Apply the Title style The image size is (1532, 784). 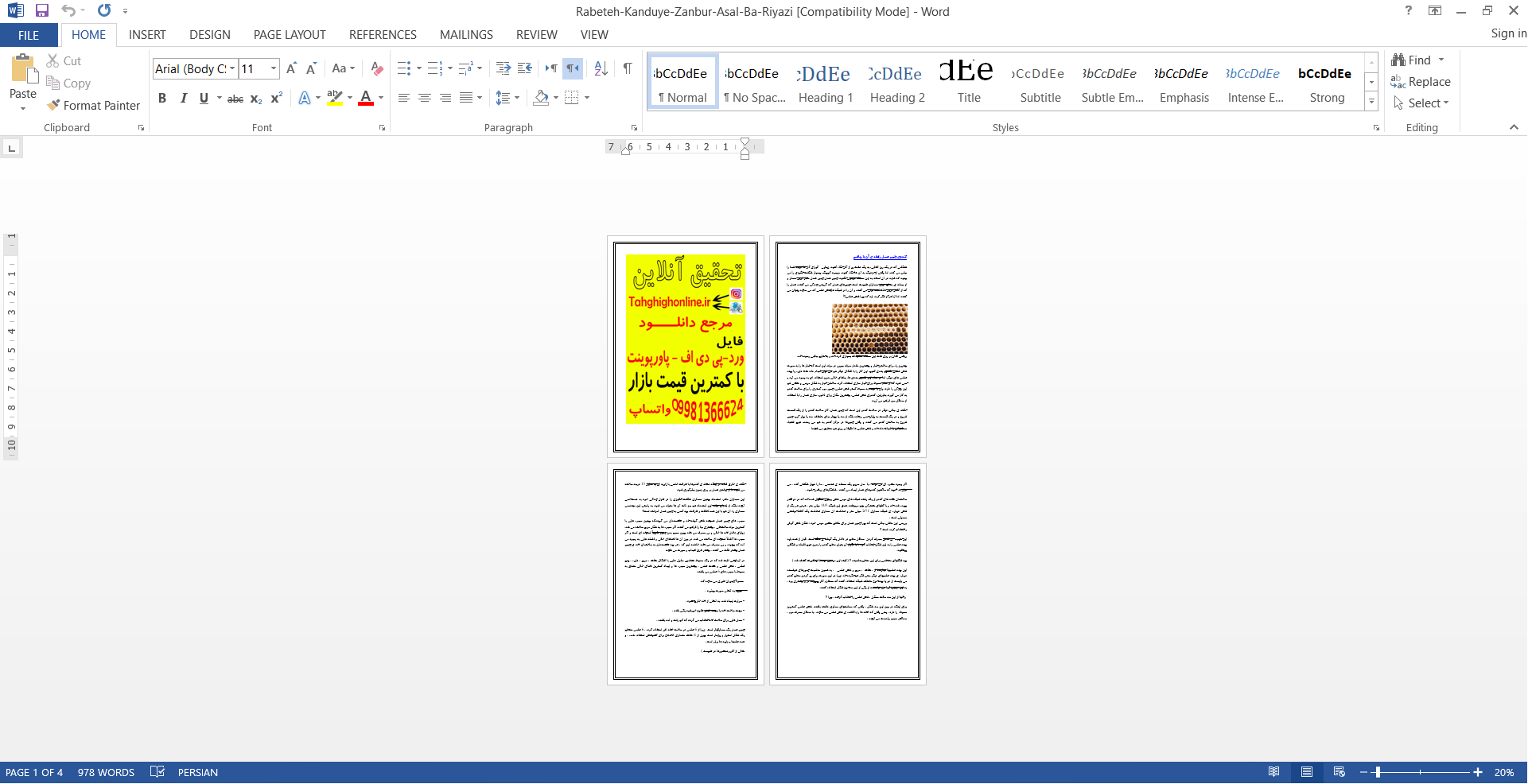(969, 82)
